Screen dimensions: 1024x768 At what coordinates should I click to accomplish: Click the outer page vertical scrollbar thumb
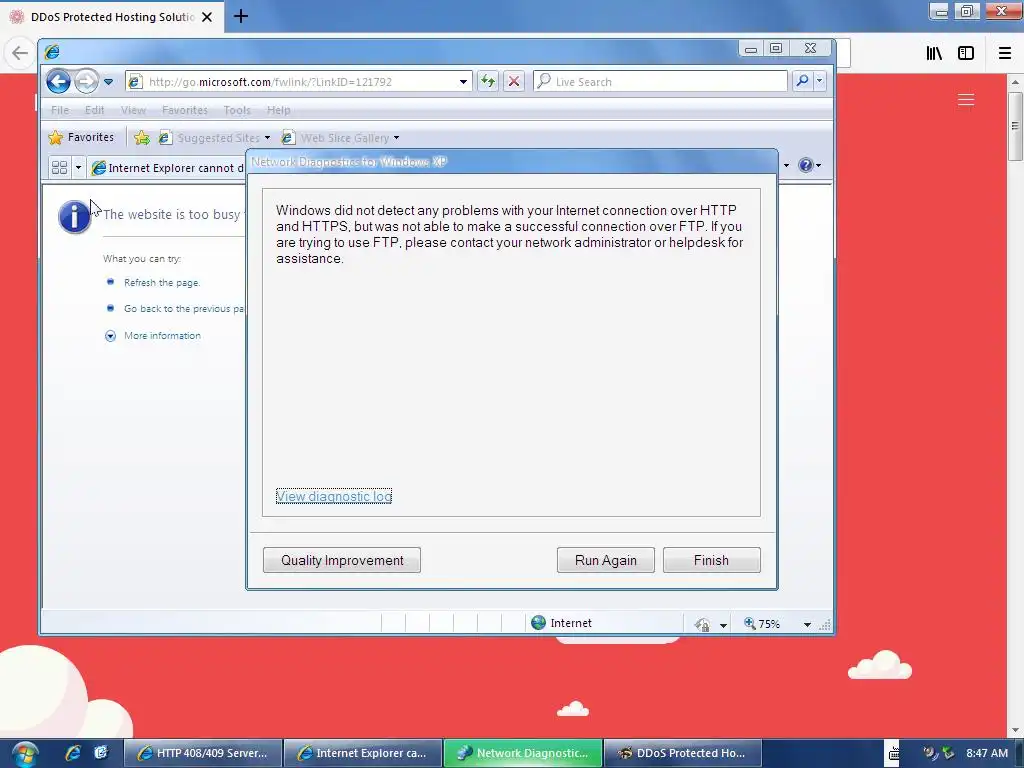1014,125
